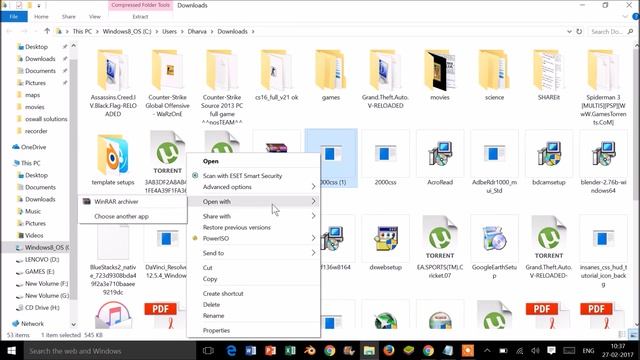The height and width of the screenshot is (360, 640).
Task: Click the Search Downloads box
Action: pos(611,31)
